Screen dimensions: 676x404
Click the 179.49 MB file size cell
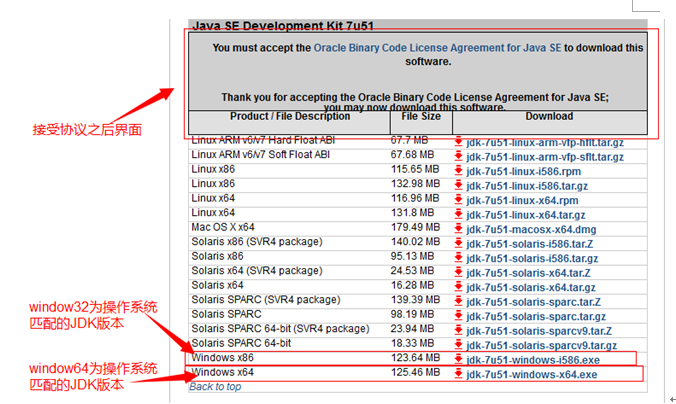(415, 227)
